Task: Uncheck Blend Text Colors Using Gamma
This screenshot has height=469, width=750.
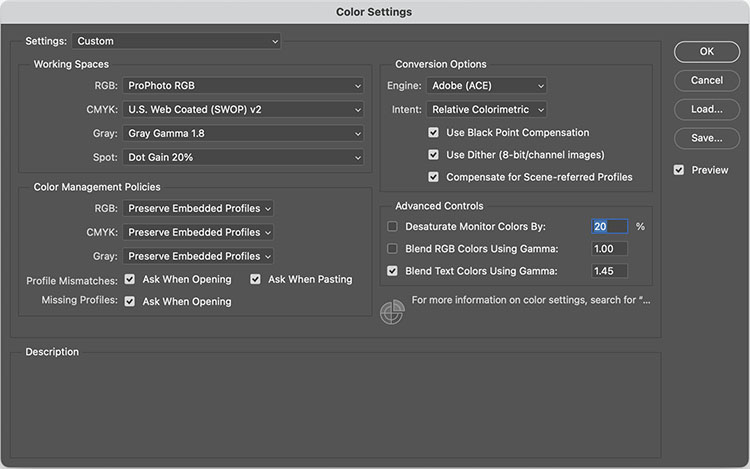Action: (x=393, y=271)
